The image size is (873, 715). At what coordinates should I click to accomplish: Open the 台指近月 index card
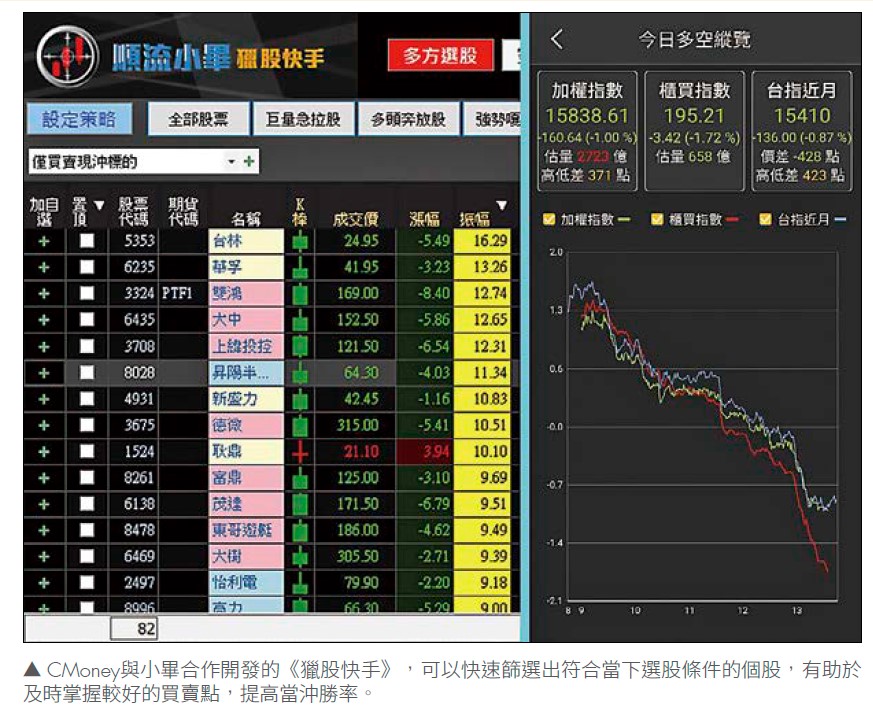802,131
